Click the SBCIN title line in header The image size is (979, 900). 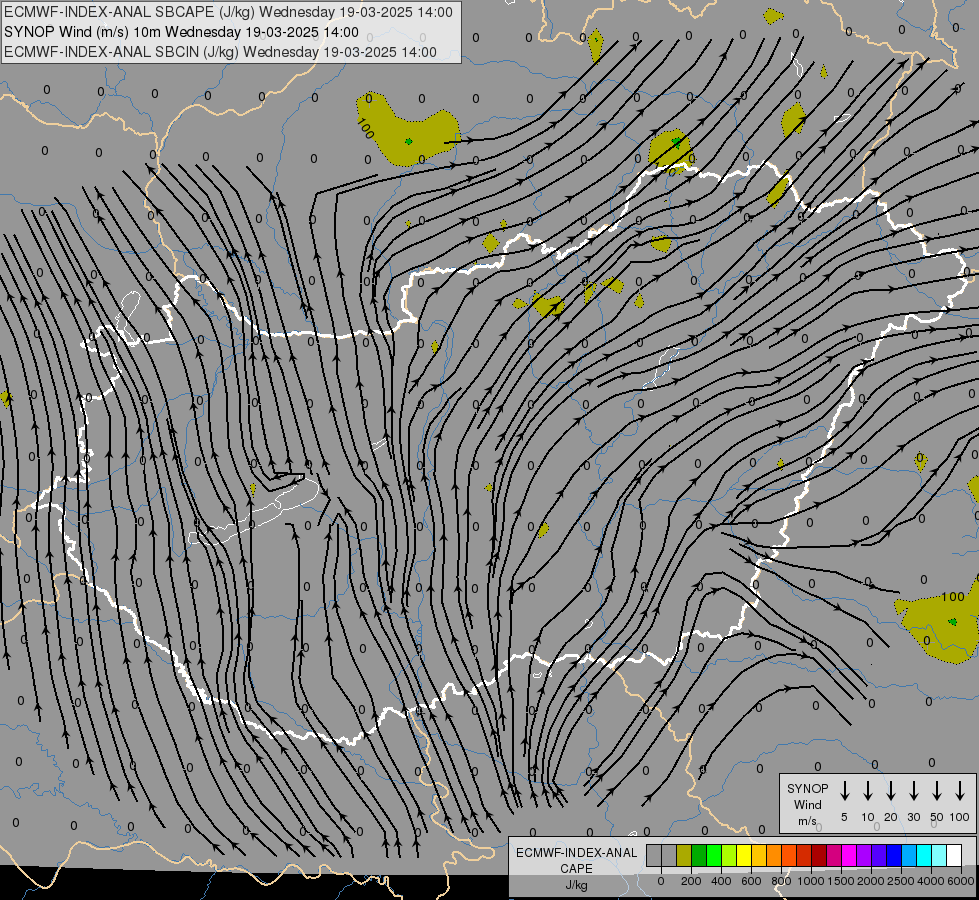coord(220,52)
